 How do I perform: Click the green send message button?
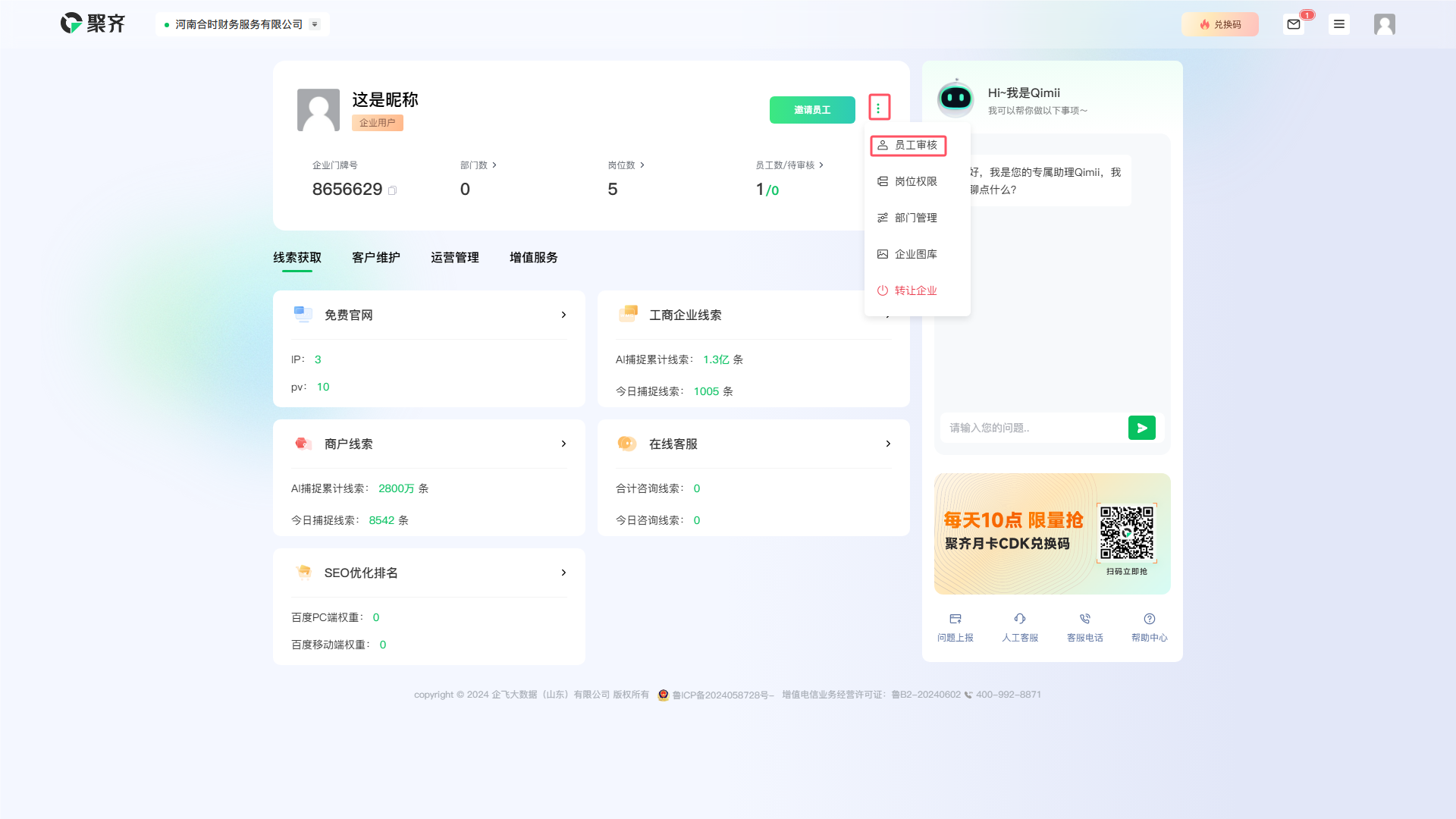pyautogui.click(x=1142, y=428)
